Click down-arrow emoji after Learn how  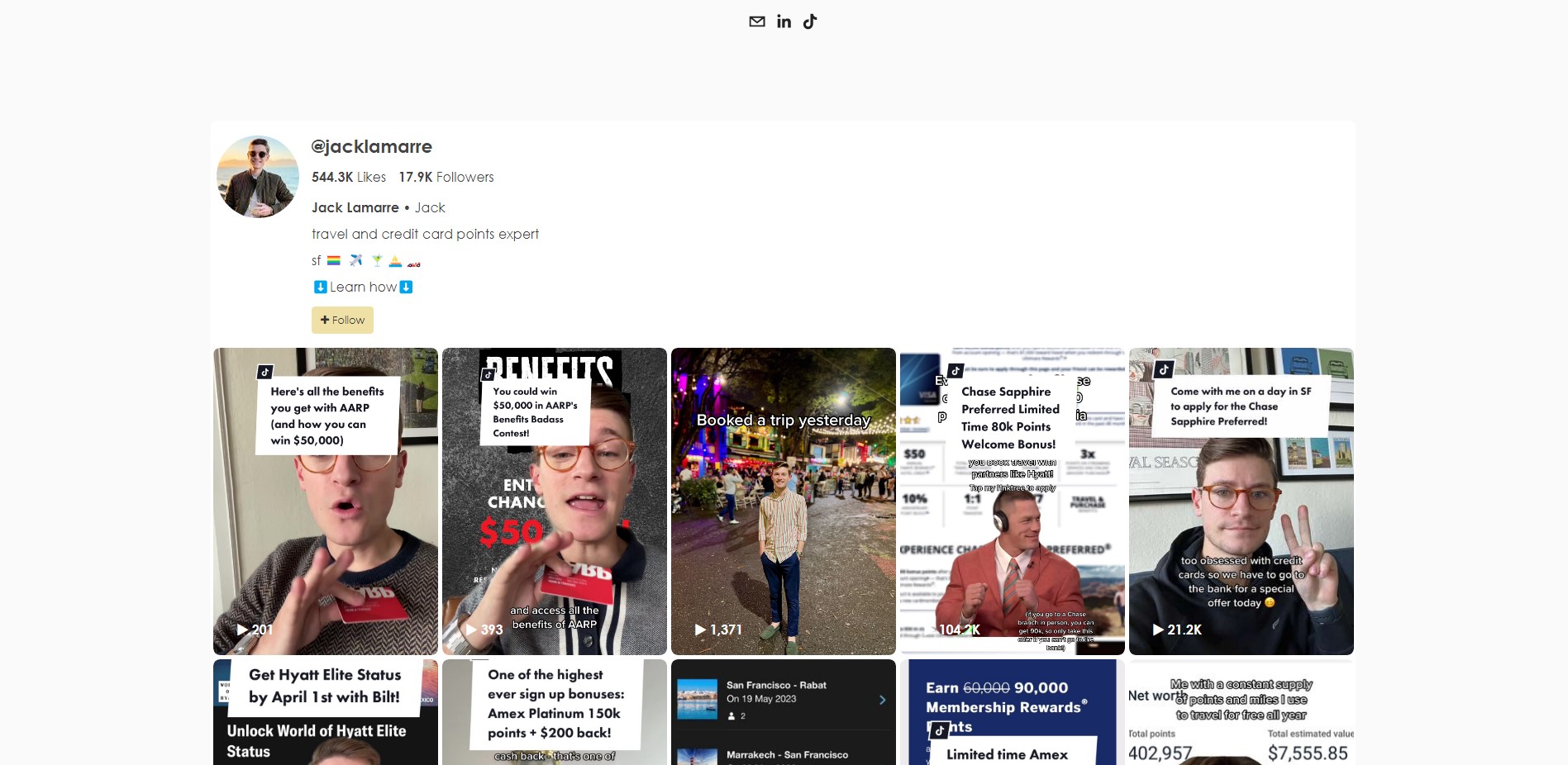(x=406, y=287)
